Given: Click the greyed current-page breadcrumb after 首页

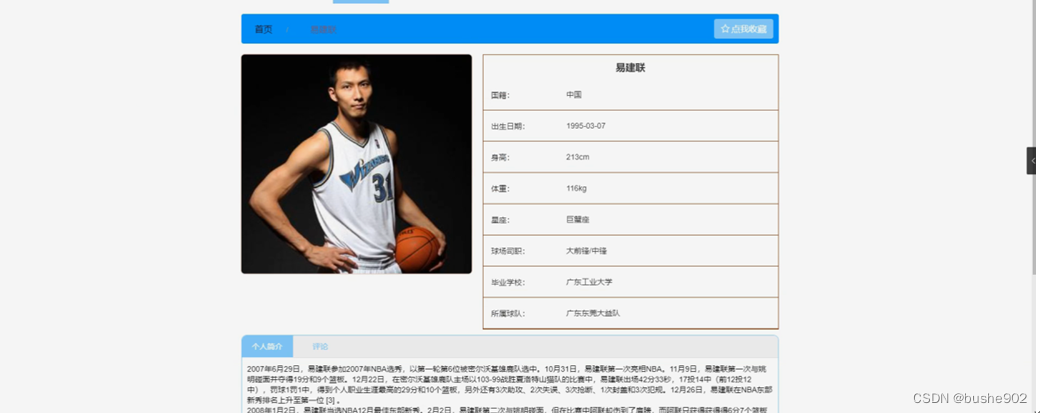Looking at the screenshot, I should click(x=323, y=30).
